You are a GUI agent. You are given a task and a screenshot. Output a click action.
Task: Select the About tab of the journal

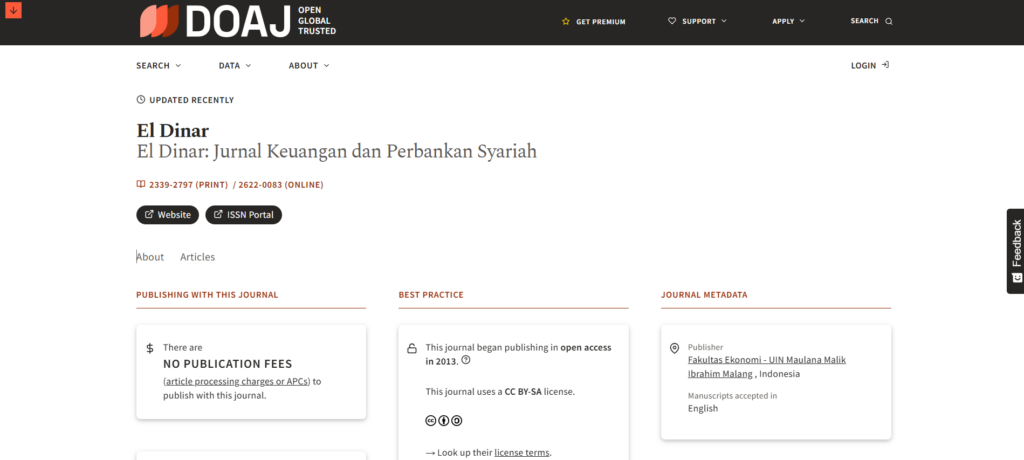(150, 257)
